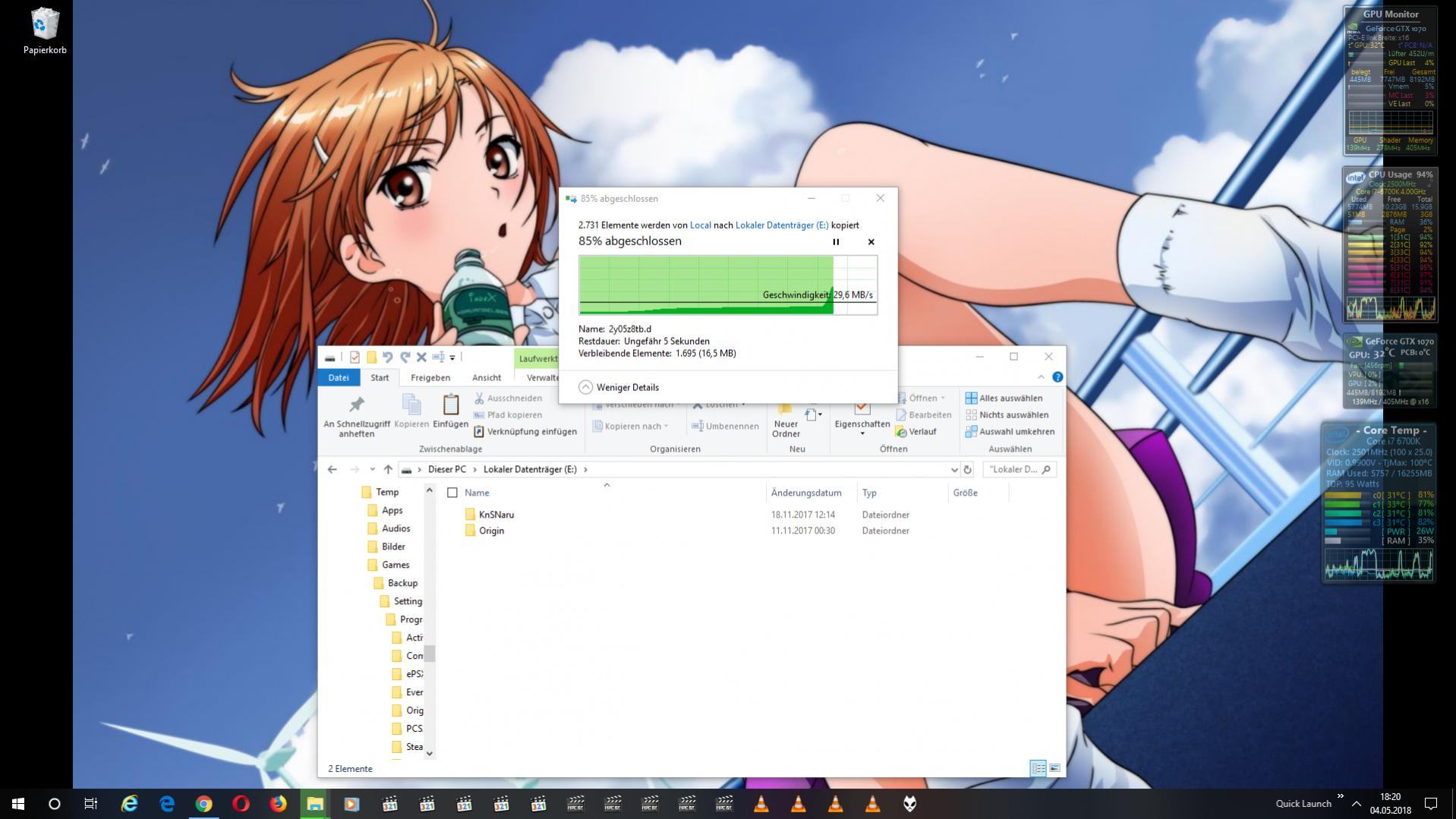
Task: Open the Datei menu tab
Action: pos(339,377)
